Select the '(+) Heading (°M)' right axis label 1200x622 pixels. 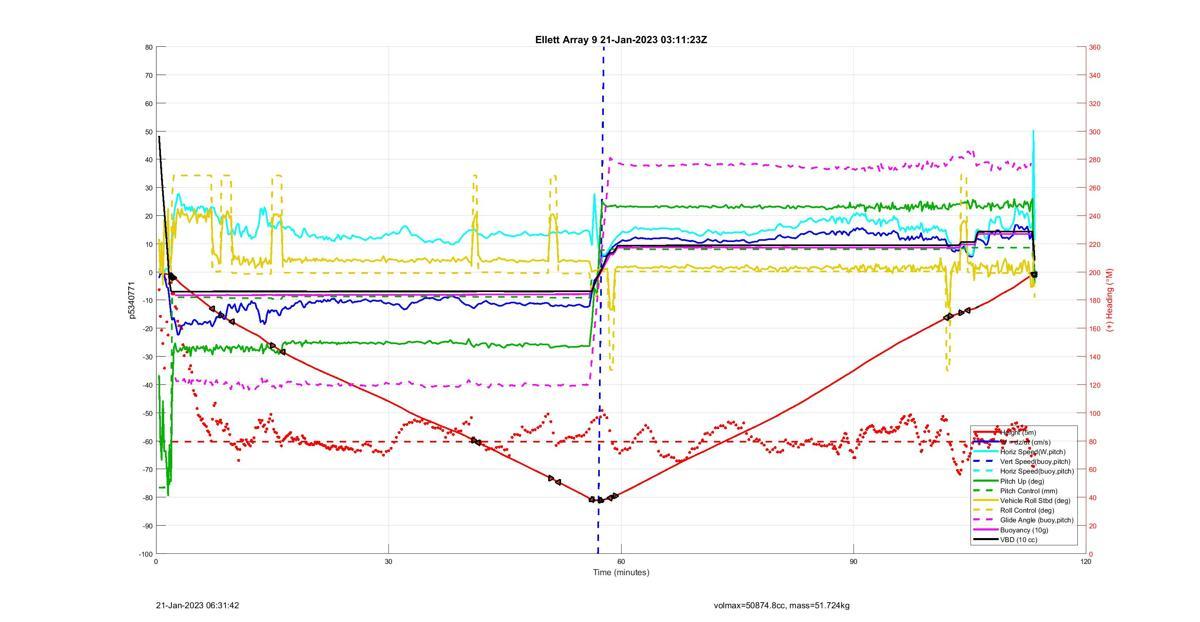pos(1108,300)
